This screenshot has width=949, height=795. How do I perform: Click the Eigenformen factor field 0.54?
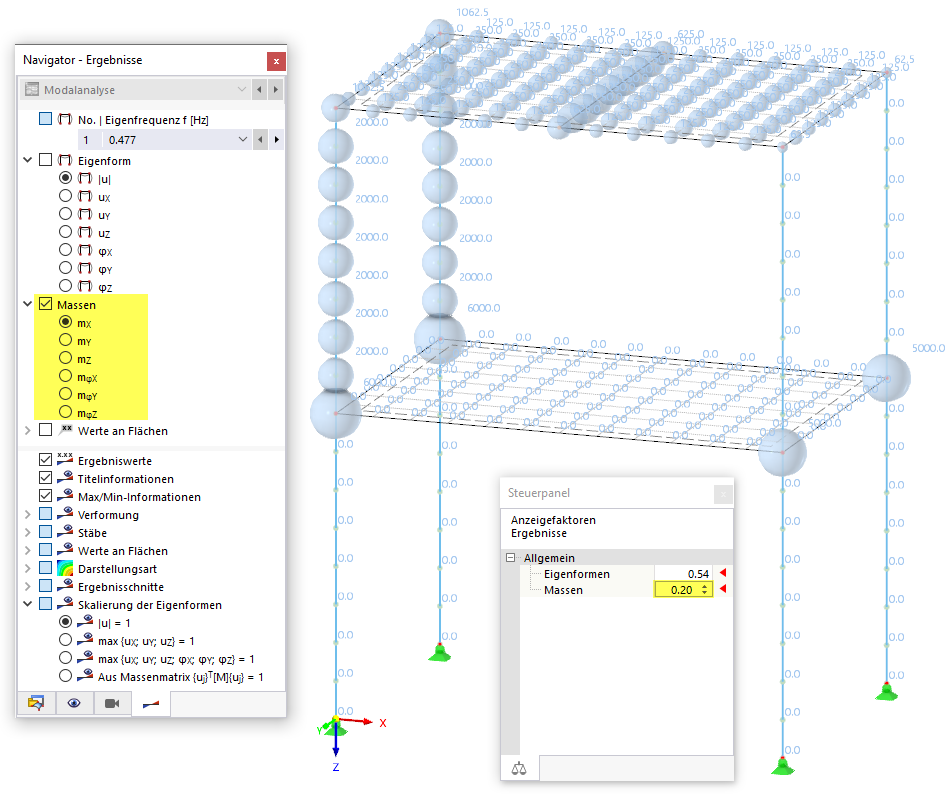pos(683,574)
